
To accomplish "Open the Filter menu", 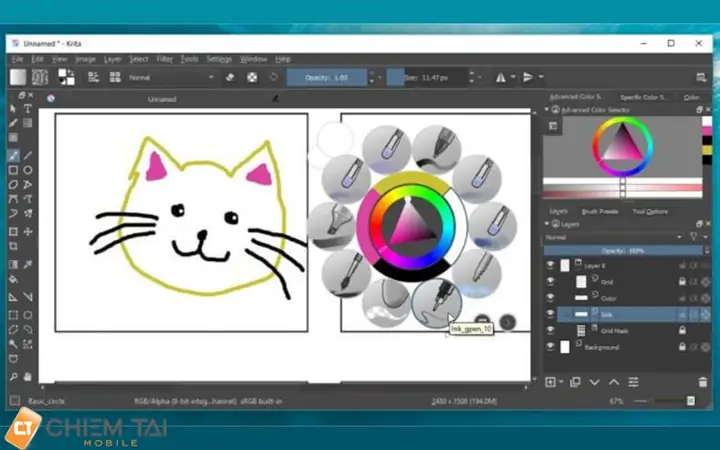I will pos(164,59).
